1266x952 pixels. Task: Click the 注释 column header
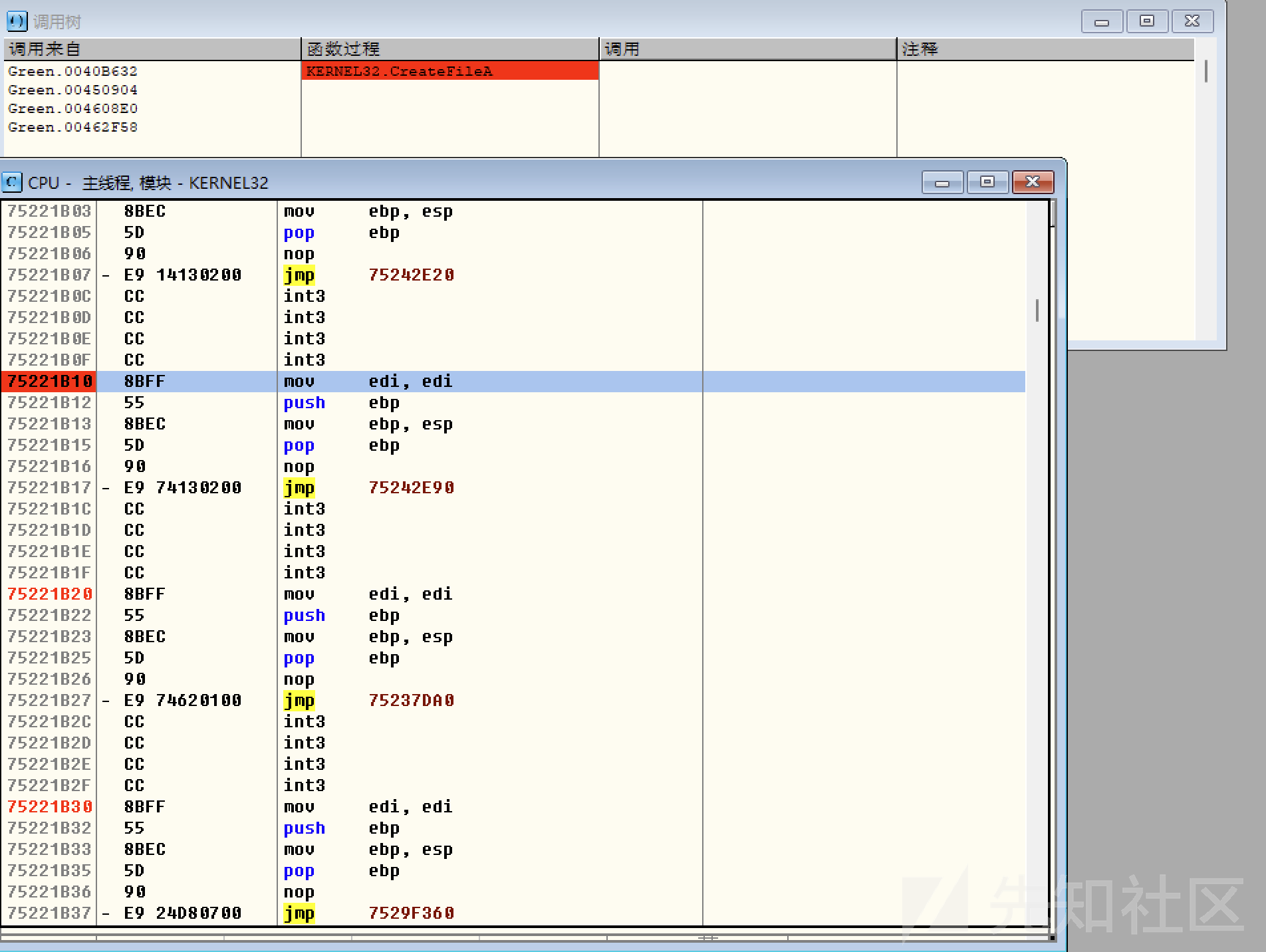(1045, 49)
